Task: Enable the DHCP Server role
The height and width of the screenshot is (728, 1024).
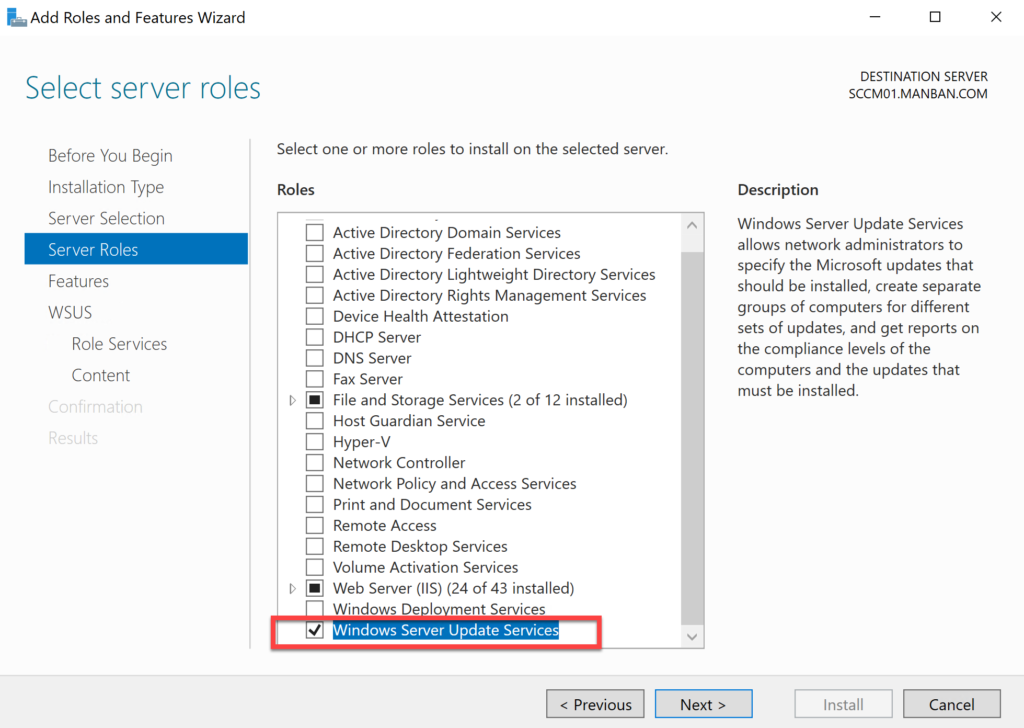Action: (315, 336)
